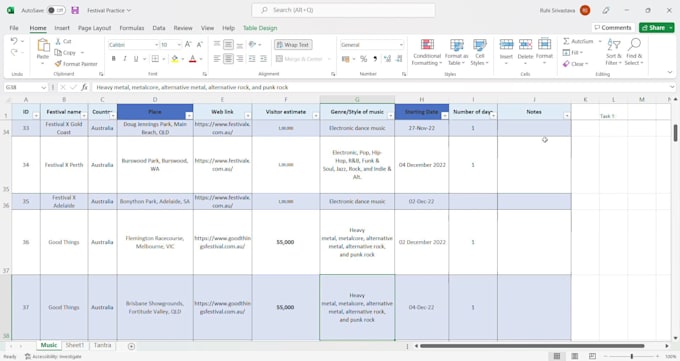Click Format cells icon
The image size is (680, 361).
click(544, 44)
